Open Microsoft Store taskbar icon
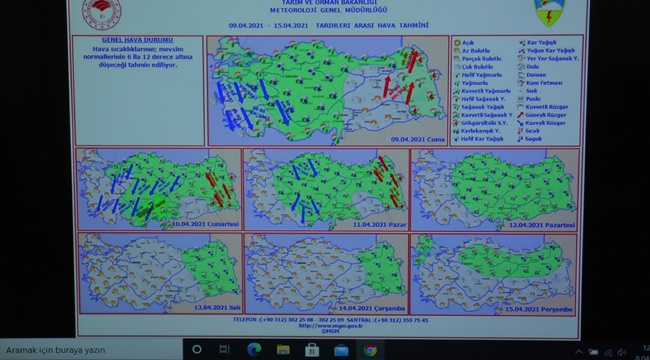The image size is (650, 360). 312,350
